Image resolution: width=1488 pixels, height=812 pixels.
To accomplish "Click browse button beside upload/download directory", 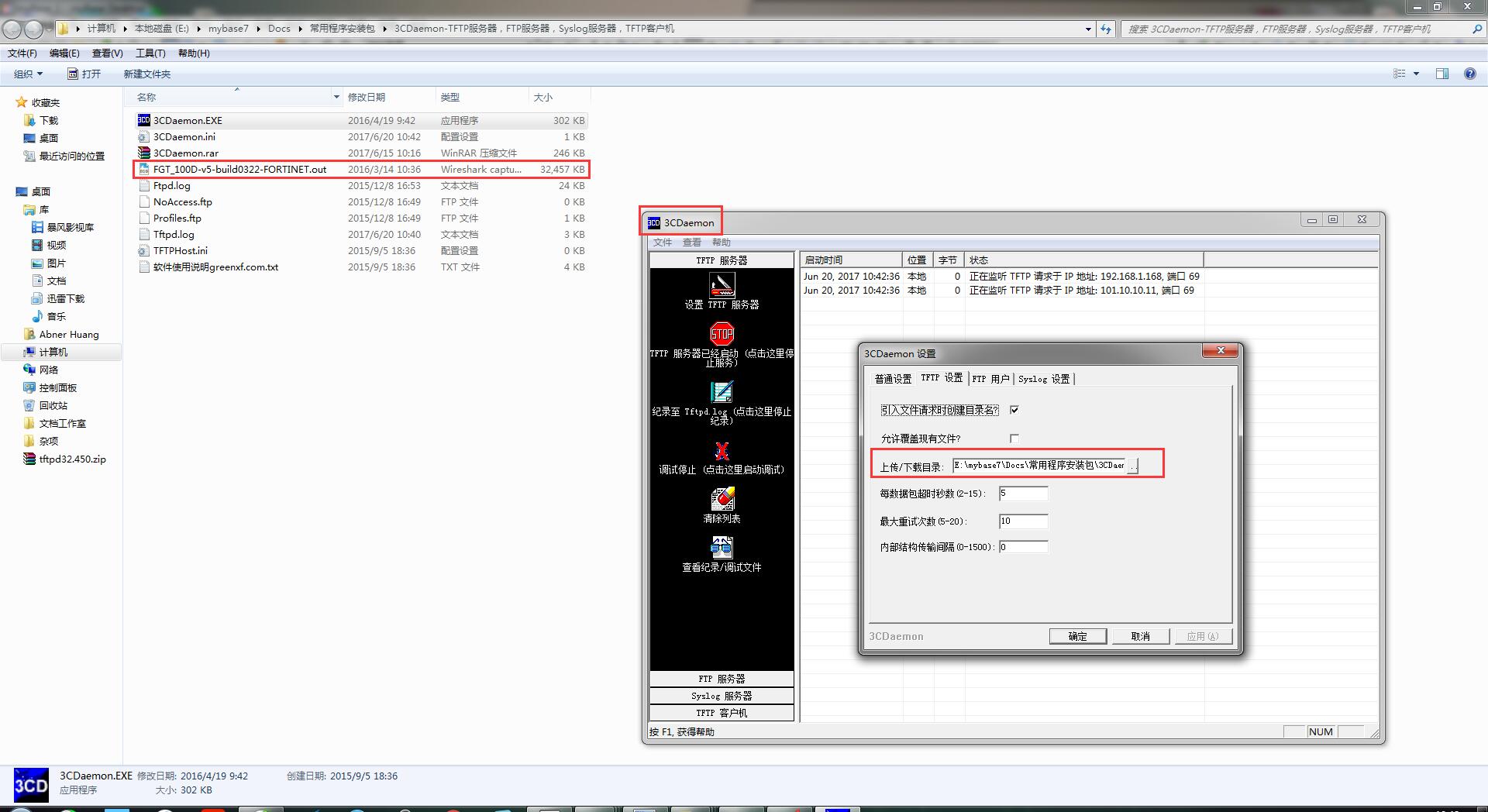I will (1131, 466).
